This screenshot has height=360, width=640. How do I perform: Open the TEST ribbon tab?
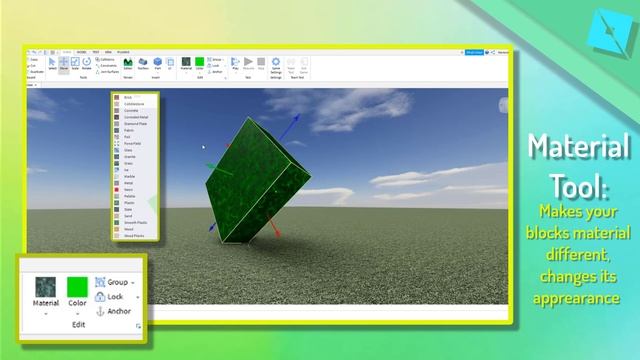pyautogui.click(x=96, y=52)
